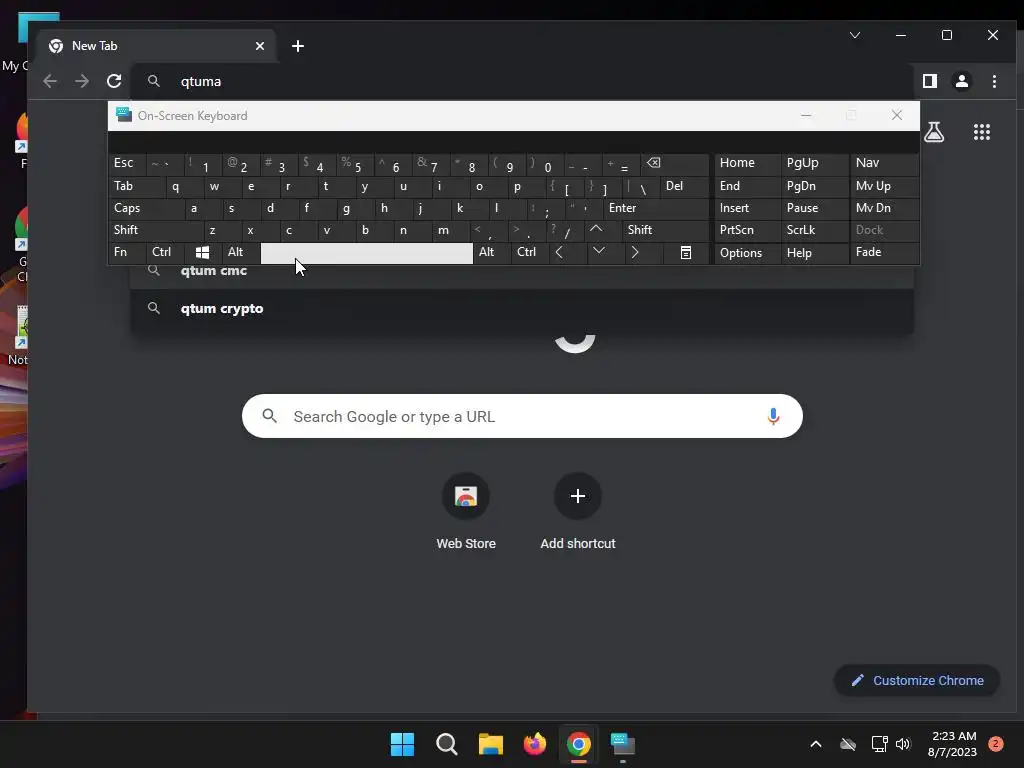Open Chrome's three-dot menu
This screenshot has width=1024, height=768.
click(x=994, y=81)
